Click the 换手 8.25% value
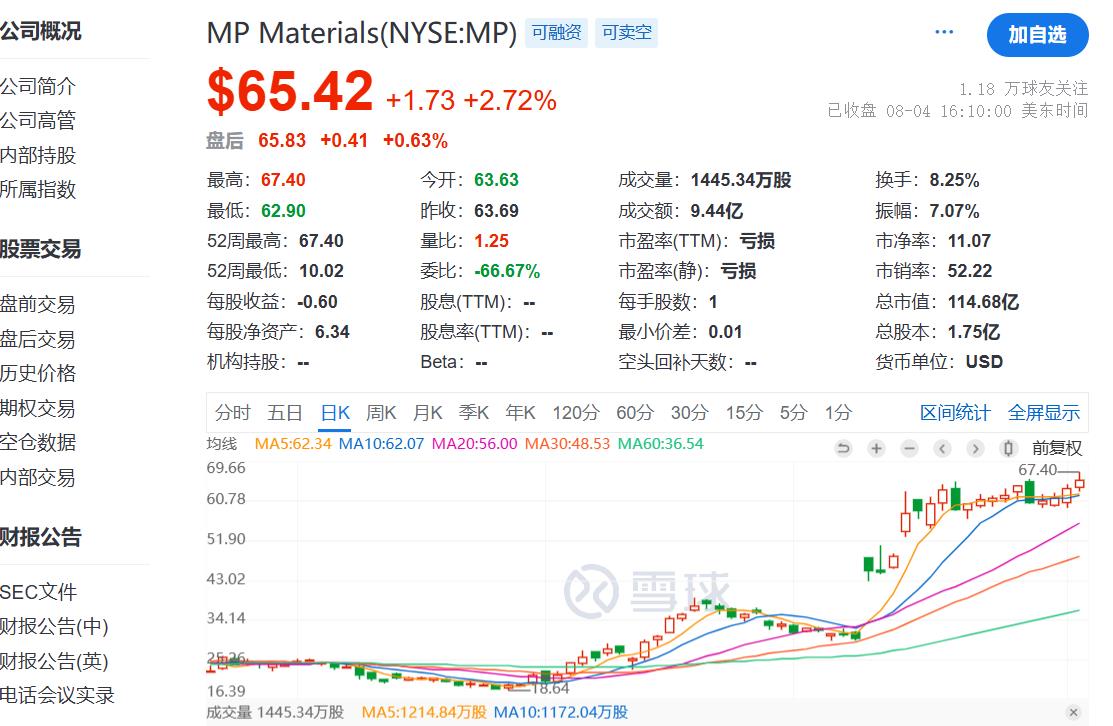The image size is (1113, 726). 954,180
